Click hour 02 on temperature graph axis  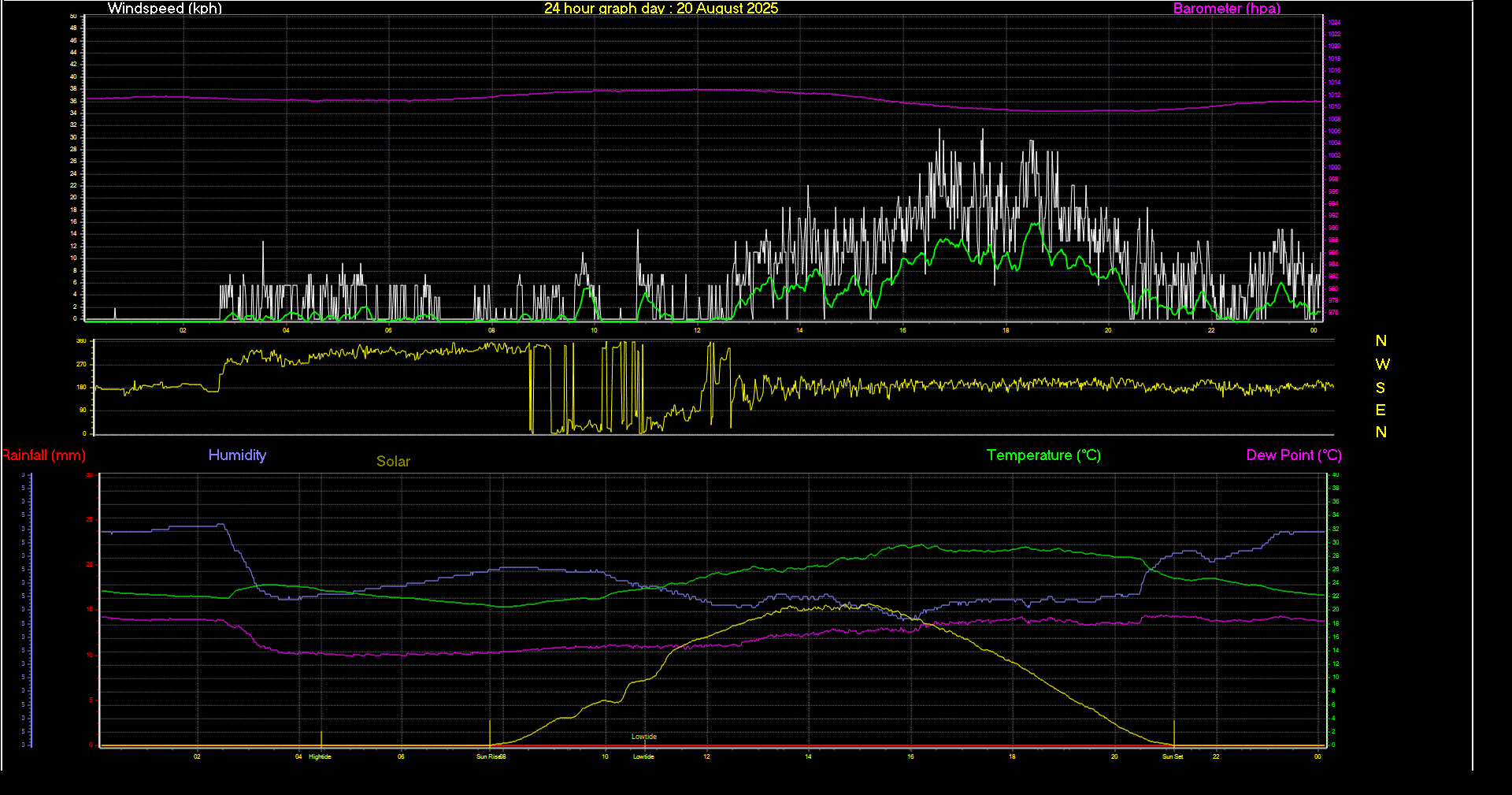[x=197, y=756]
